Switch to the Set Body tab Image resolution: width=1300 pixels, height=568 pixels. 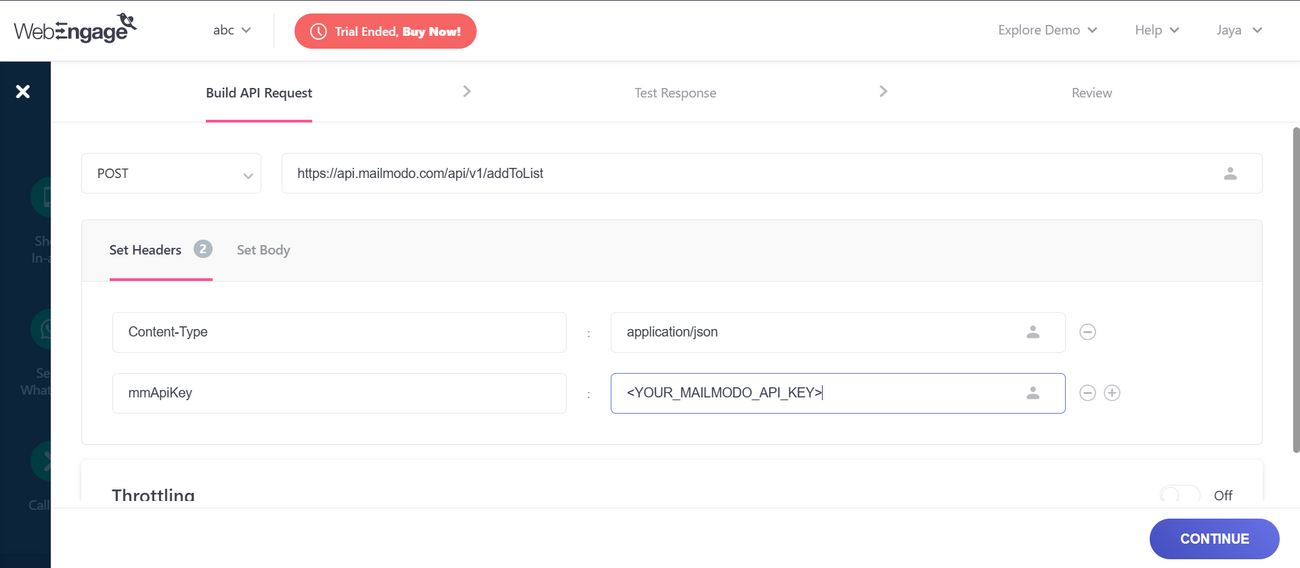(263, 250)
